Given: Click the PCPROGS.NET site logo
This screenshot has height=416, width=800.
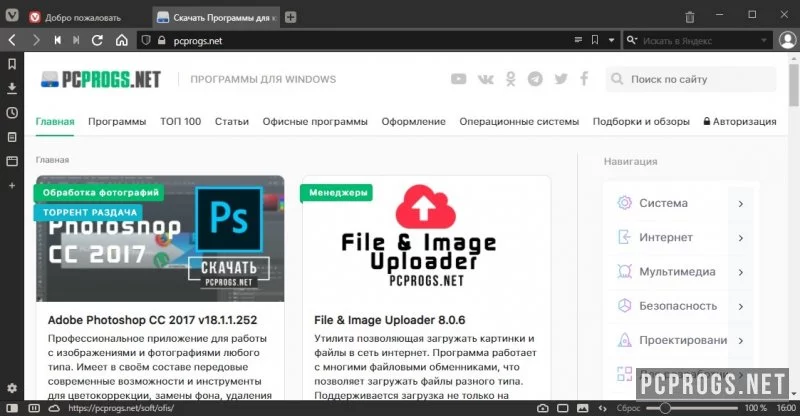Looking at the screenshot, I should (101, 79).
